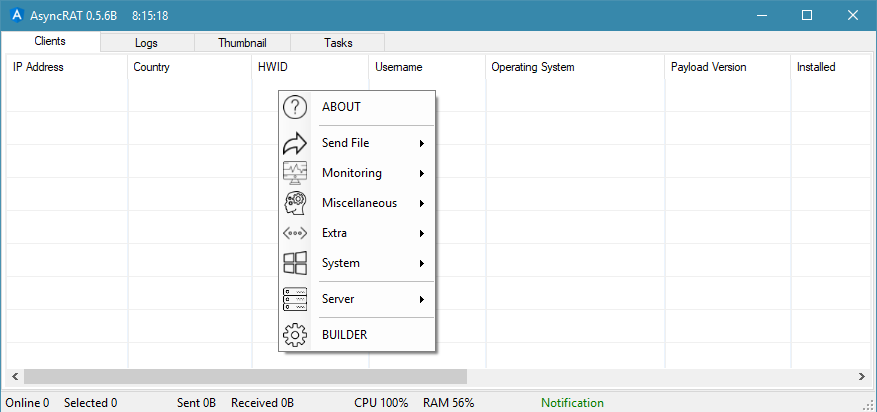This screenshot has height=412, width=877.
Task: Click the scrollbar right arrow
Action: click(x=862, y=377)
